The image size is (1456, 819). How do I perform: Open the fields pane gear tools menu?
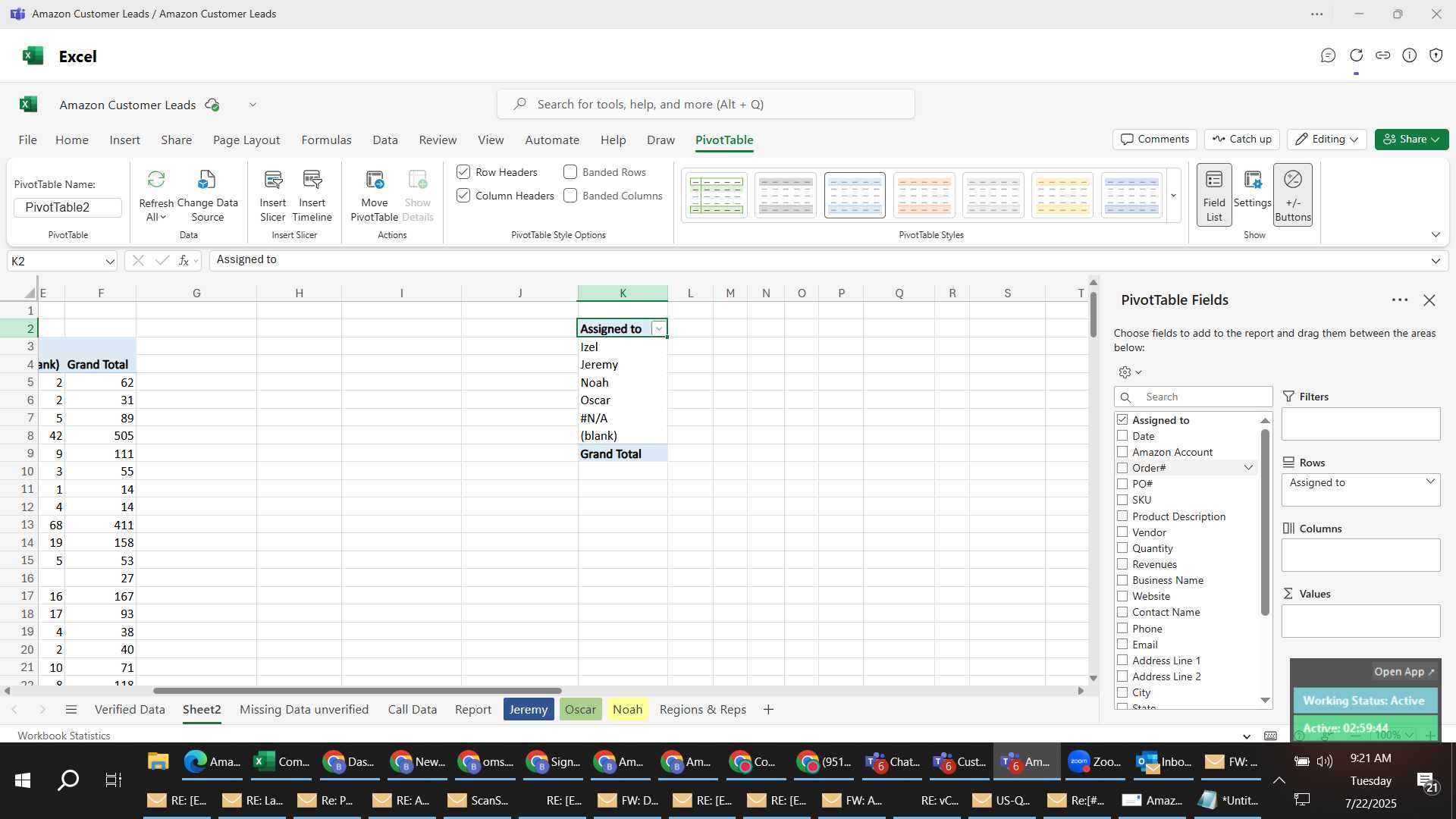point(1130,372)
